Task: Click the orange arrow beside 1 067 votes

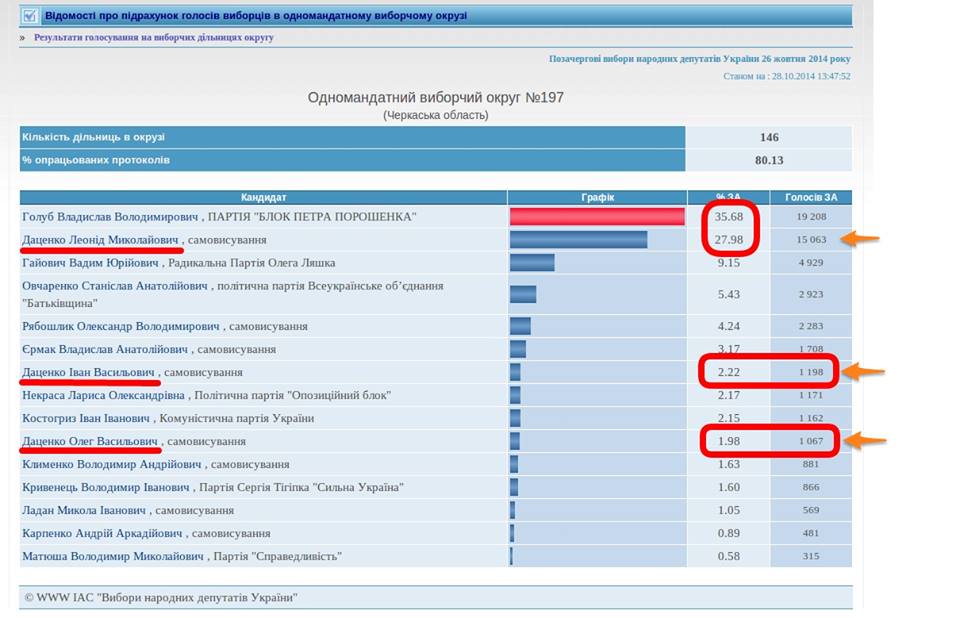Action: (x=864, y=440)
